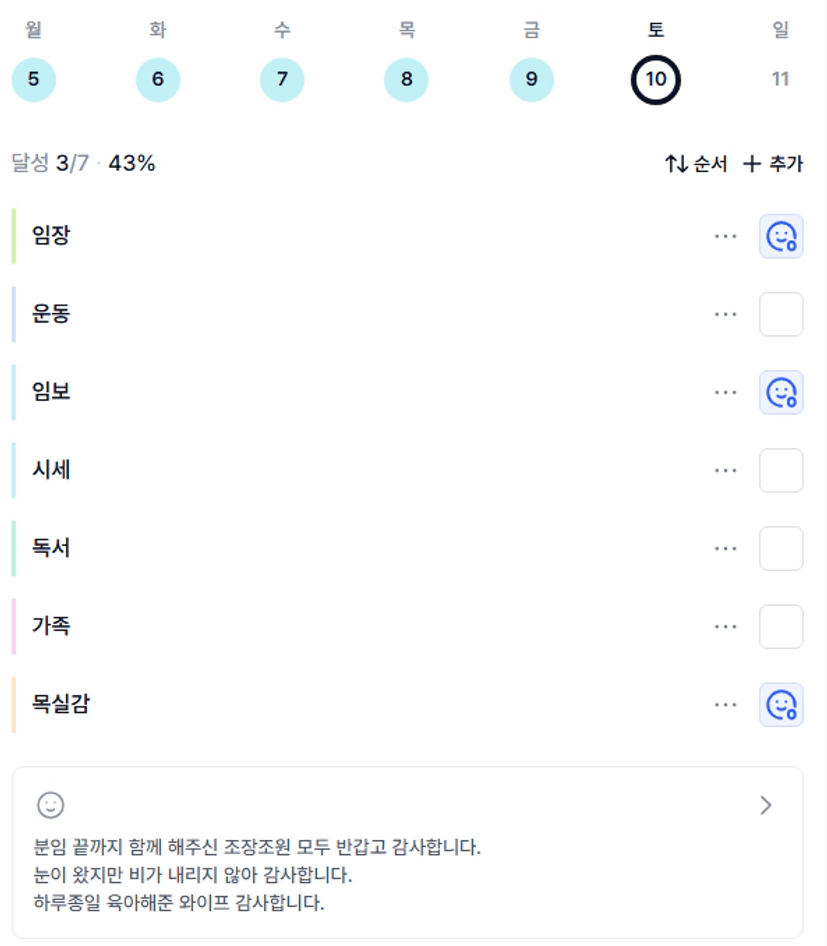Click the 추가 add button
Viewport: 827px width, 946px height.
(773, 164)
